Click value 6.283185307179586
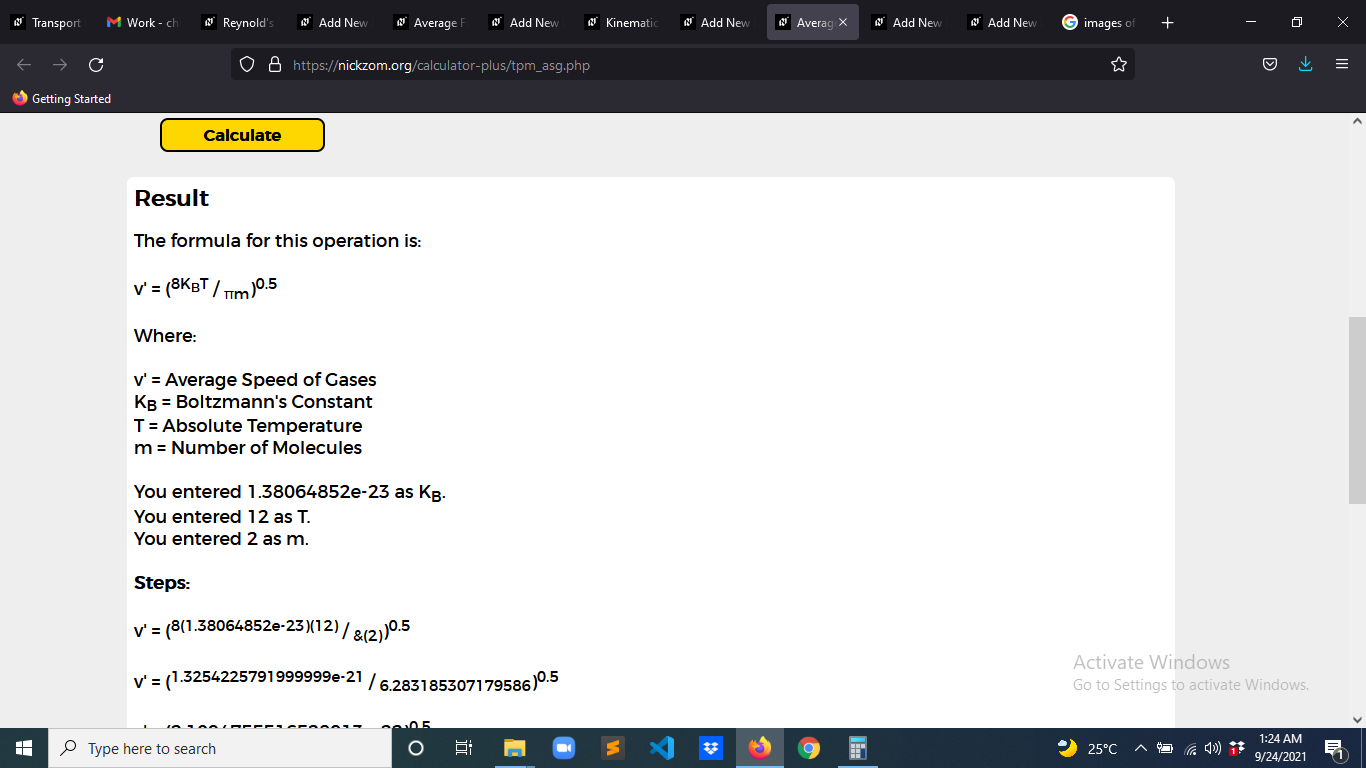The image size is (1366, 768). (455, 686)
